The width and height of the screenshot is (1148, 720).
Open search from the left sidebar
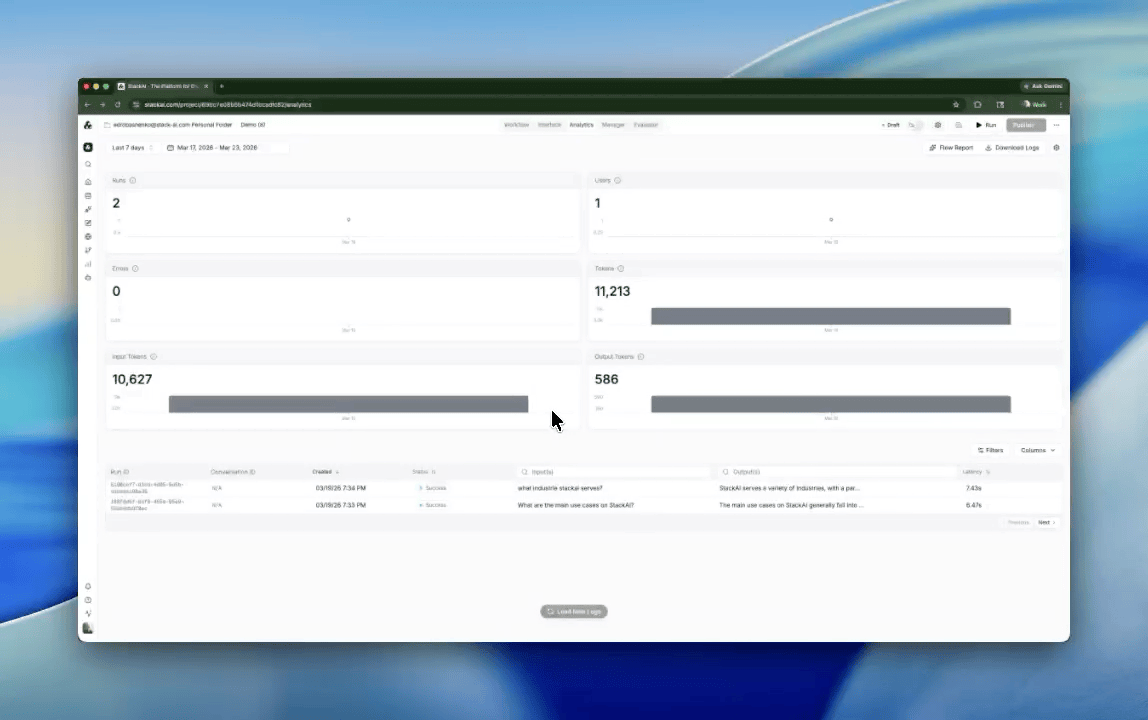click(88, 165)
